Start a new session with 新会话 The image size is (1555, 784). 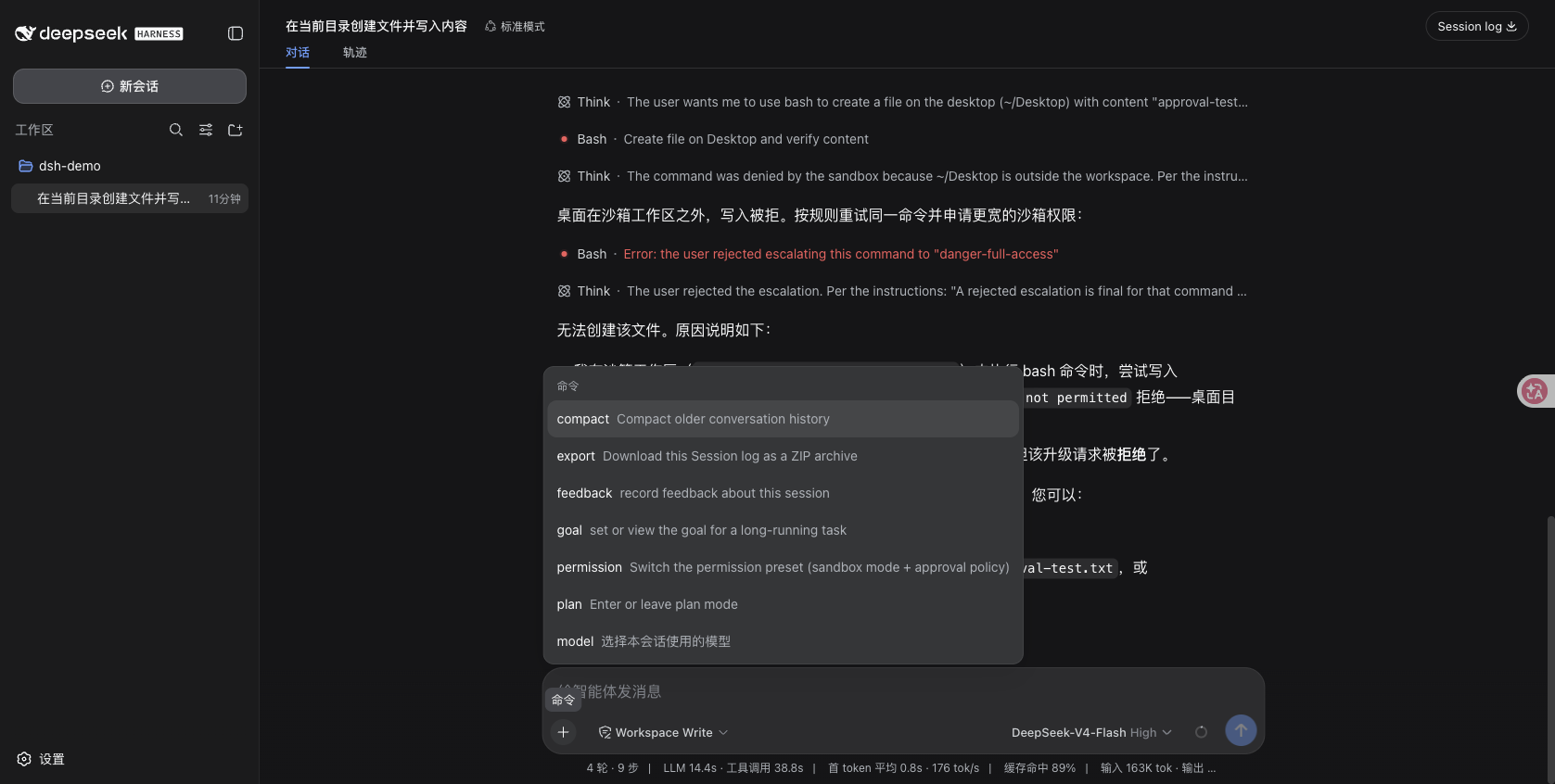point(130,86)
